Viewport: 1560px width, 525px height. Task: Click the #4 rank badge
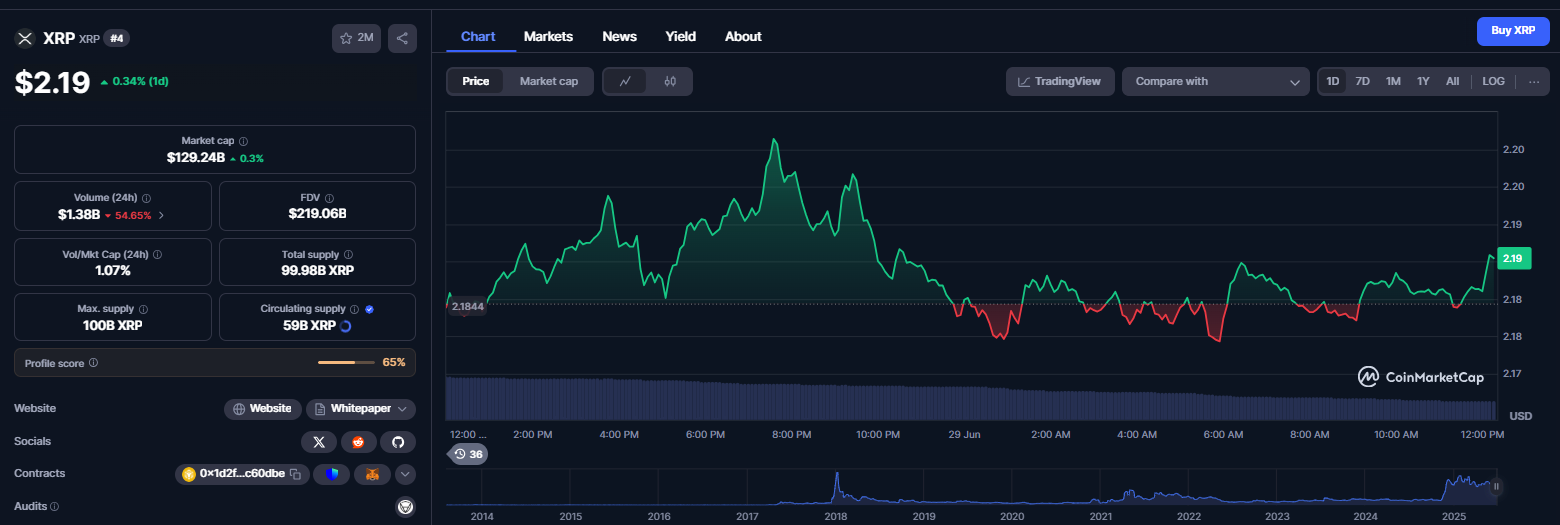pos(117,38)
